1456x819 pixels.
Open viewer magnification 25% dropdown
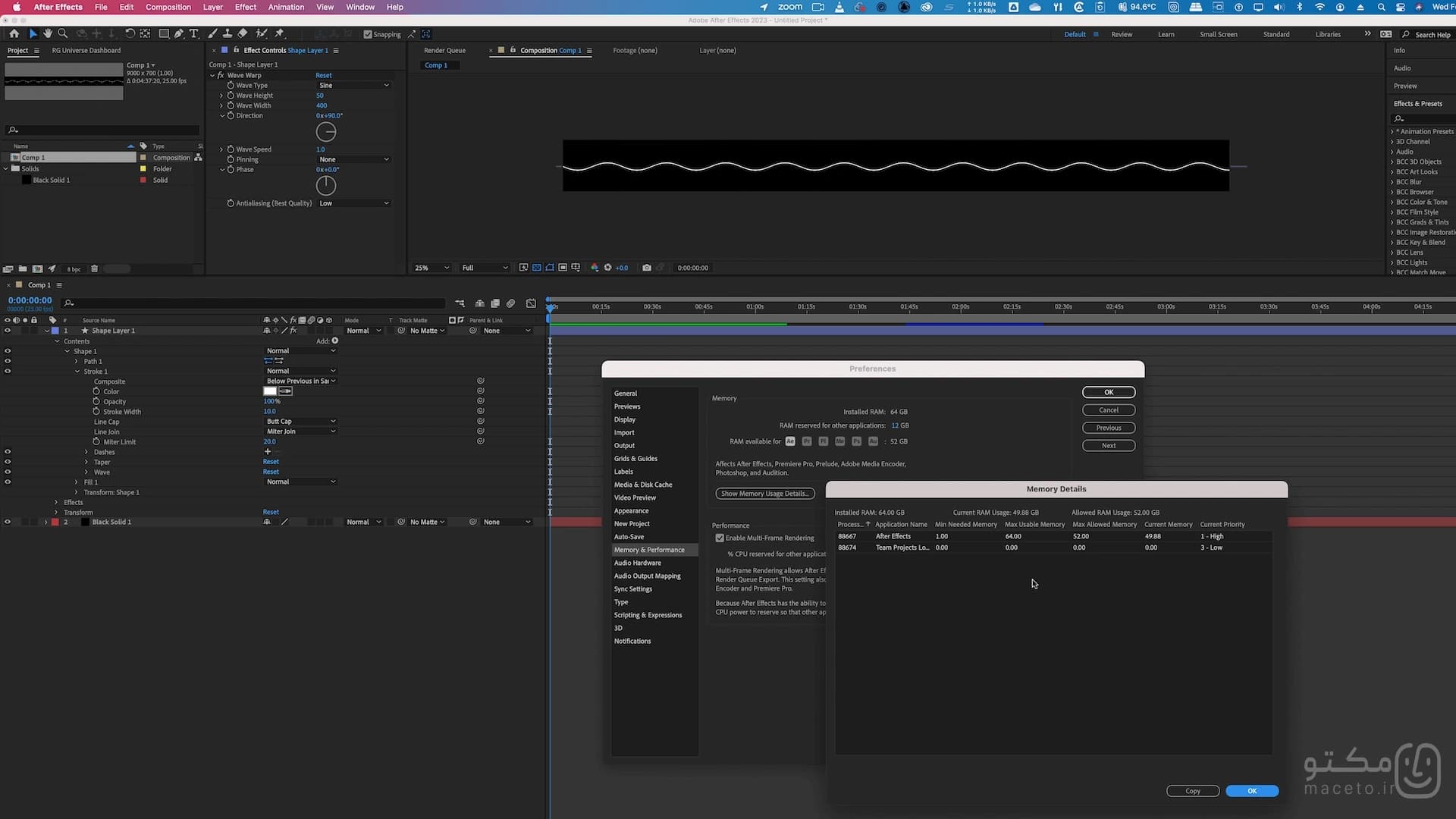[x=431, y=268]
